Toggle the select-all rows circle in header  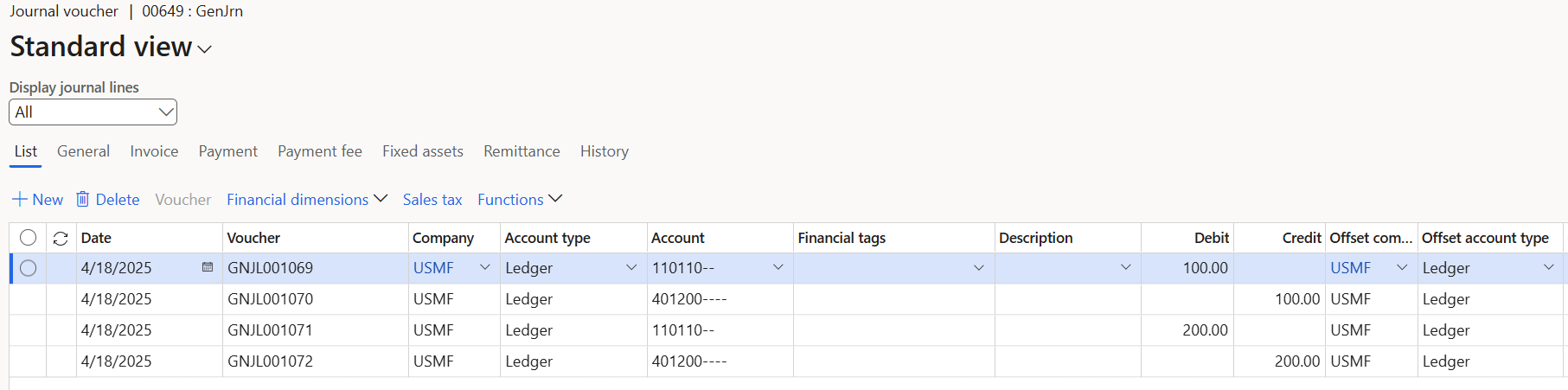click(28, 238)
